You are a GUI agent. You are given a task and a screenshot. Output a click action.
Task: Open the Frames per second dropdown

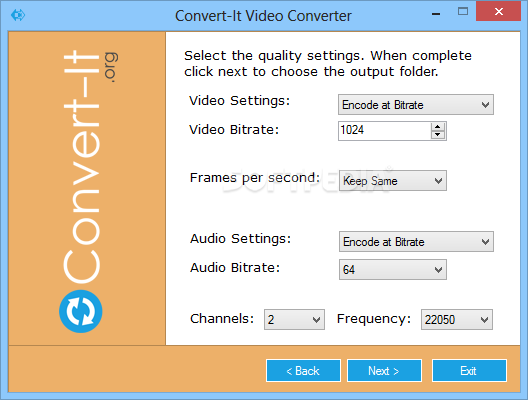pos(393,181)
